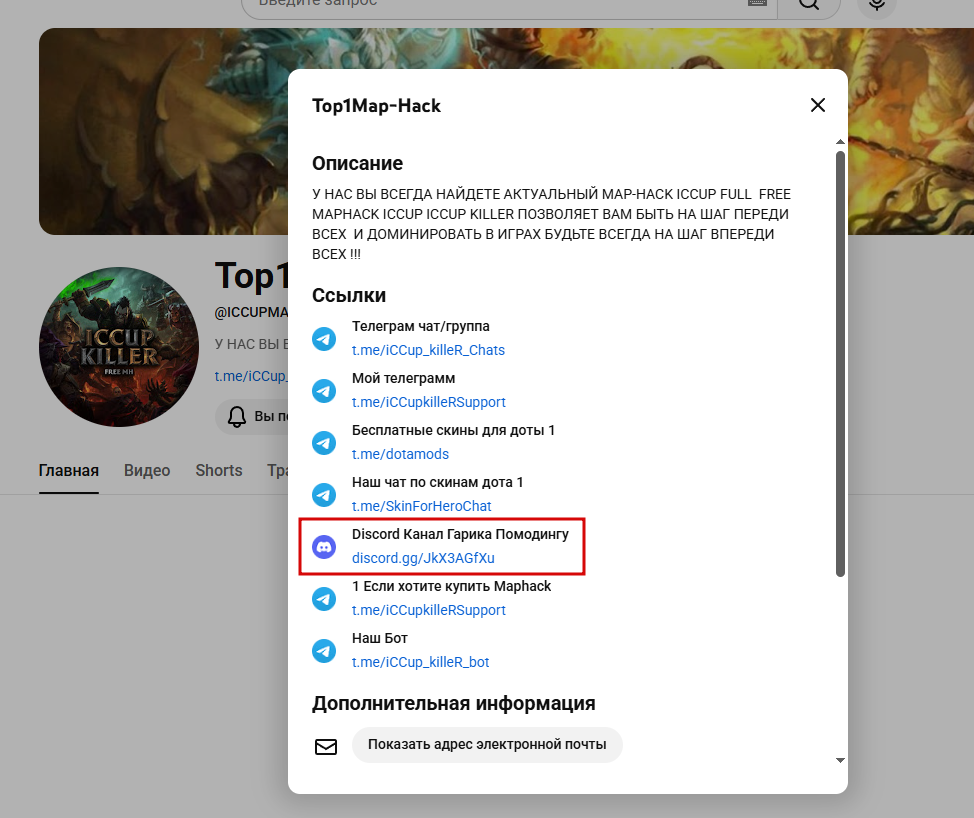Viewport: 974px width, 818px height.
Task: Click the channel description paragraph text
Action: coord(551,224)
